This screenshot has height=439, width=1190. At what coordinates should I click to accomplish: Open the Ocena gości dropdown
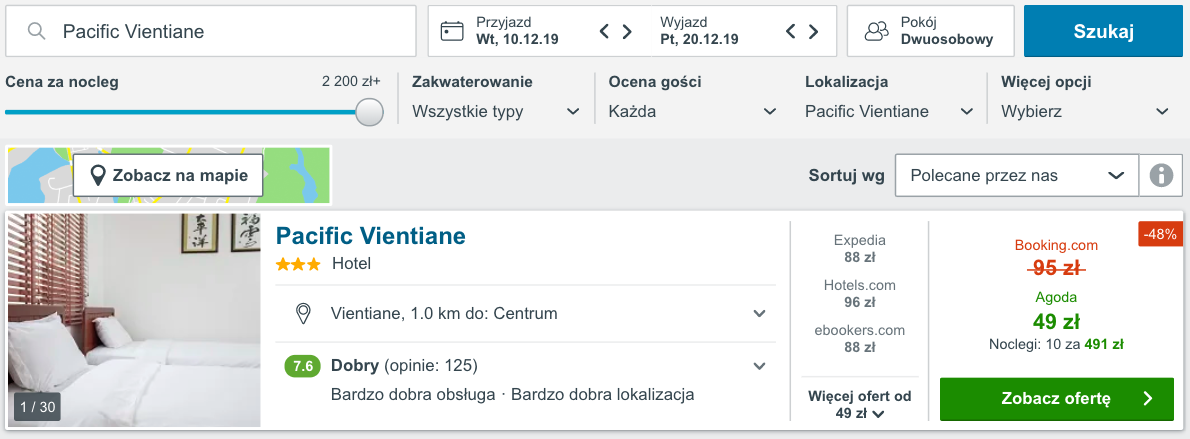(x=692, y=111)
